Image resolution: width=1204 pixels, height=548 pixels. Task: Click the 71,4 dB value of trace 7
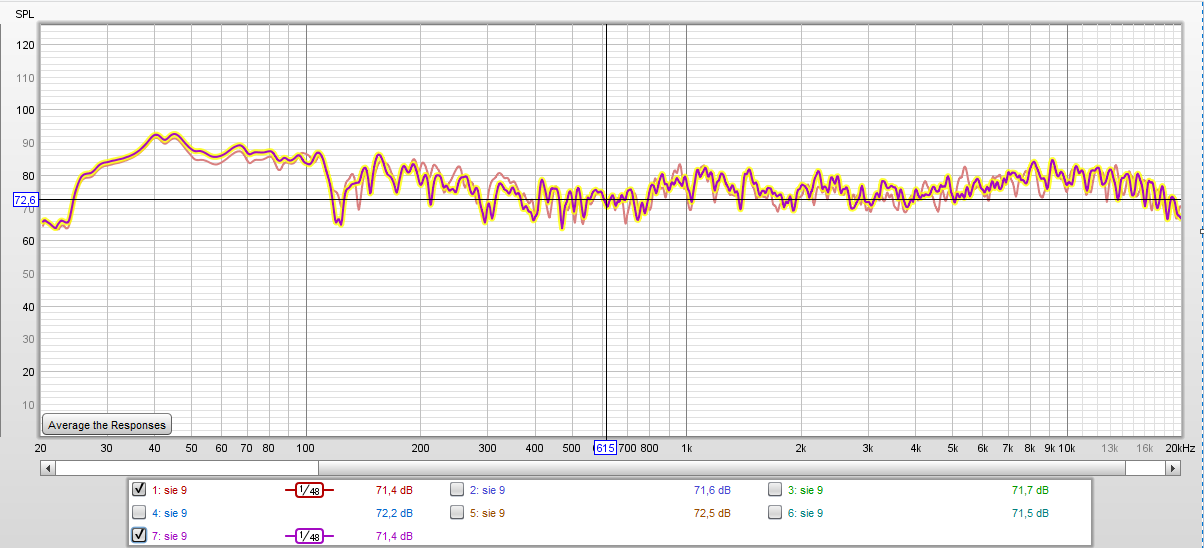coord(394,536)
